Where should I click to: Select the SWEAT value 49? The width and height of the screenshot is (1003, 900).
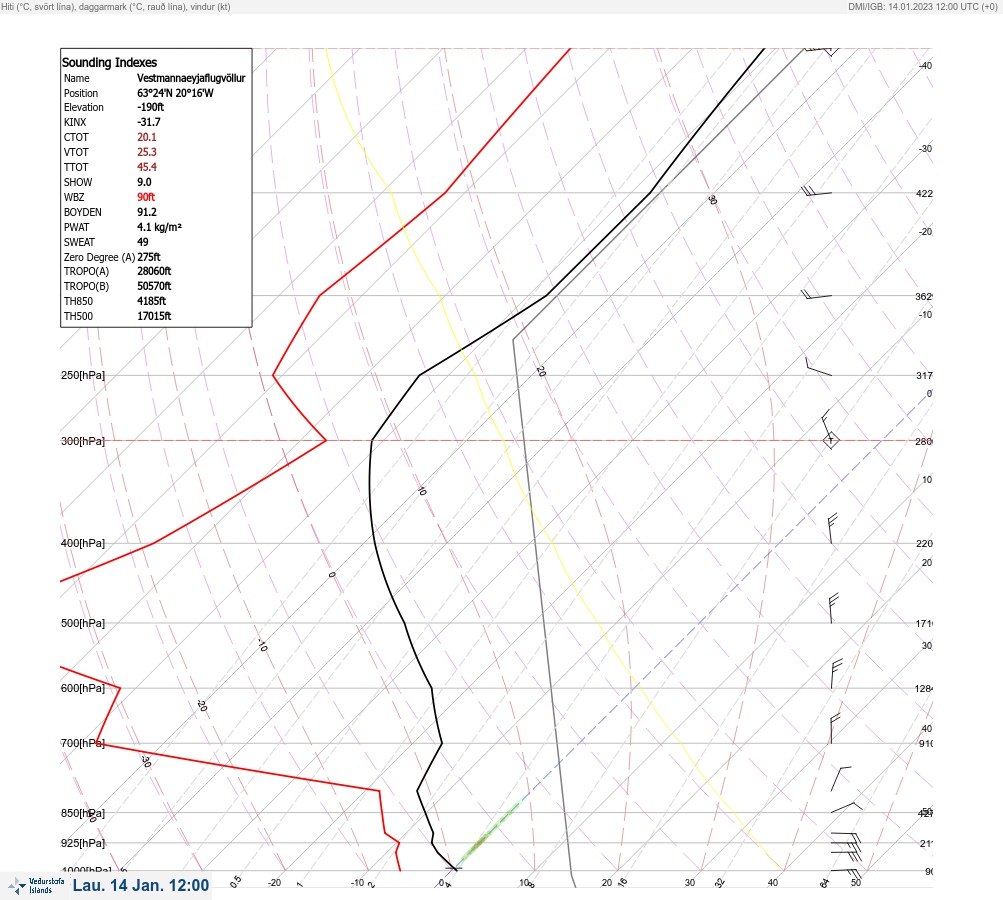143,242
